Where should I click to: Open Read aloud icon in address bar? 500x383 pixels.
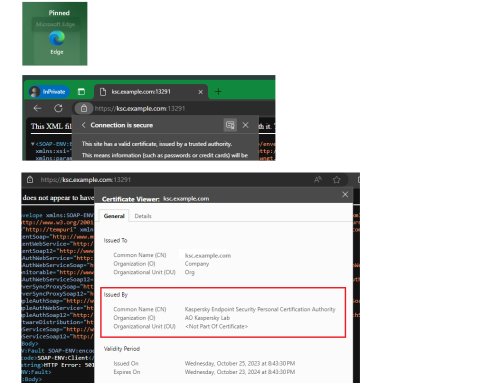click(318, 180)
